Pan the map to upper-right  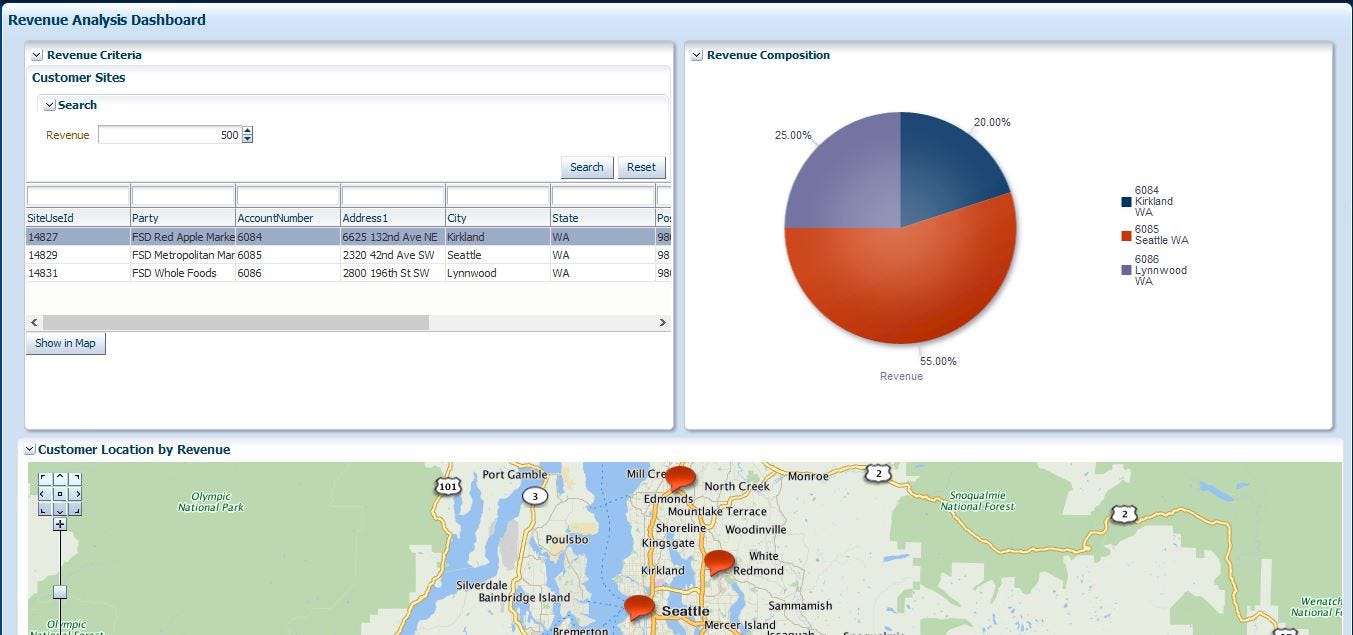click(x=75, y=479)
